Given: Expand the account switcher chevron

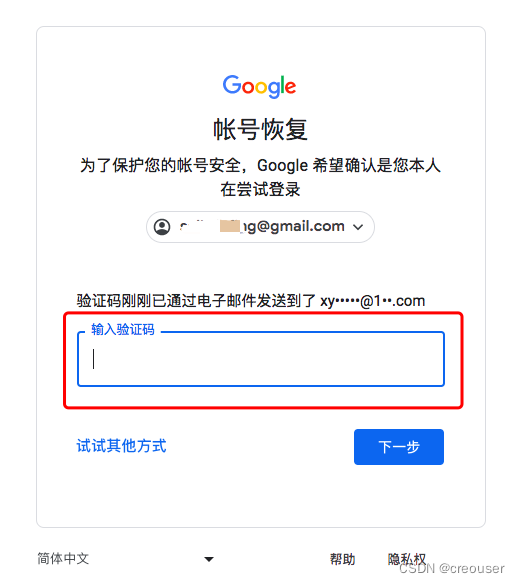Looking at the screenshot, I should (x=358, y=227).
